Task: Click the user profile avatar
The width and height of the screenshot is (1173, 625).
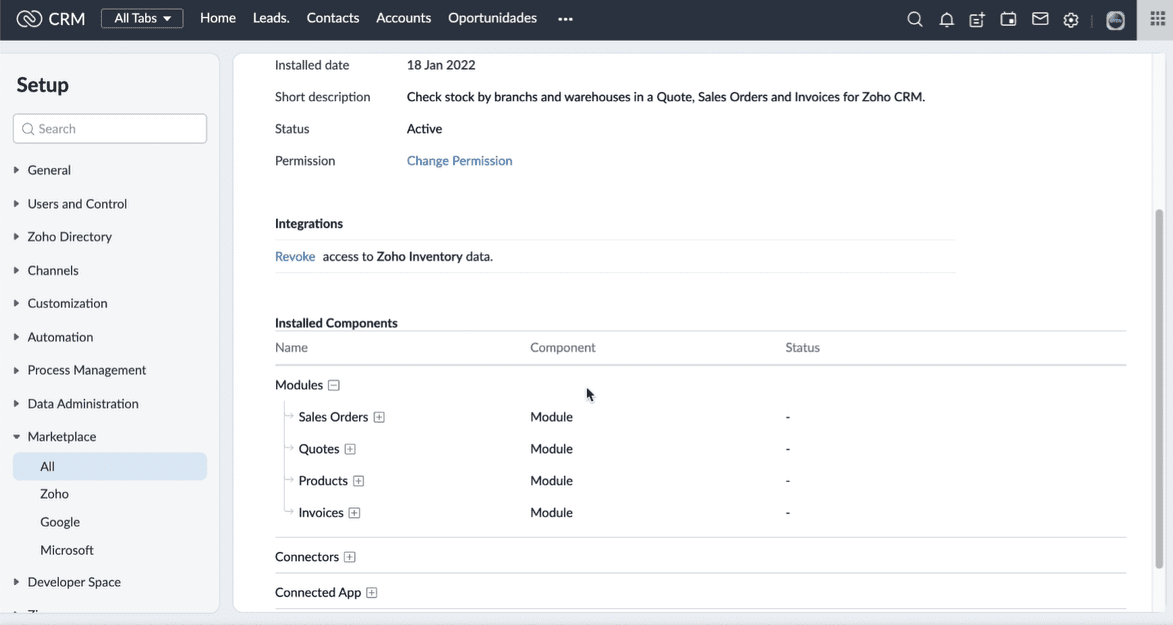Action: [1115, 20]
